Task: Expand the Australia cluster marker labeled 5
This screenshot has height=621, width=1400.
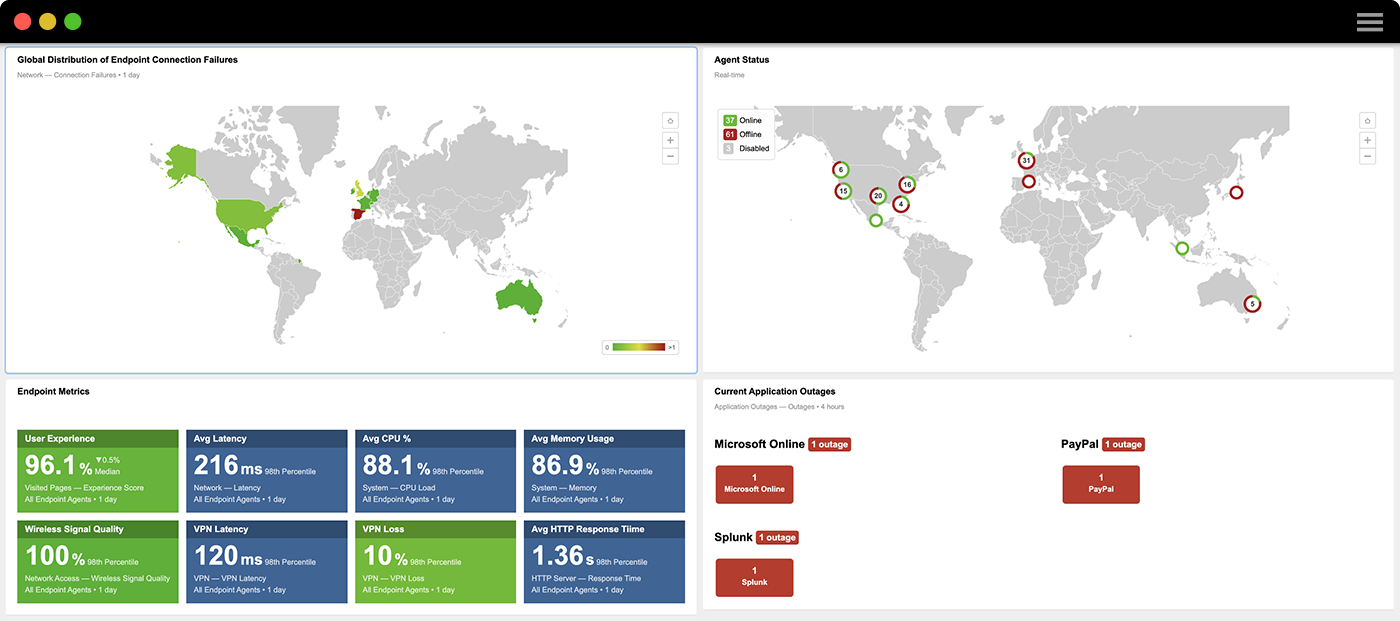Action: pyautogui.click(x=1252, y=303)
